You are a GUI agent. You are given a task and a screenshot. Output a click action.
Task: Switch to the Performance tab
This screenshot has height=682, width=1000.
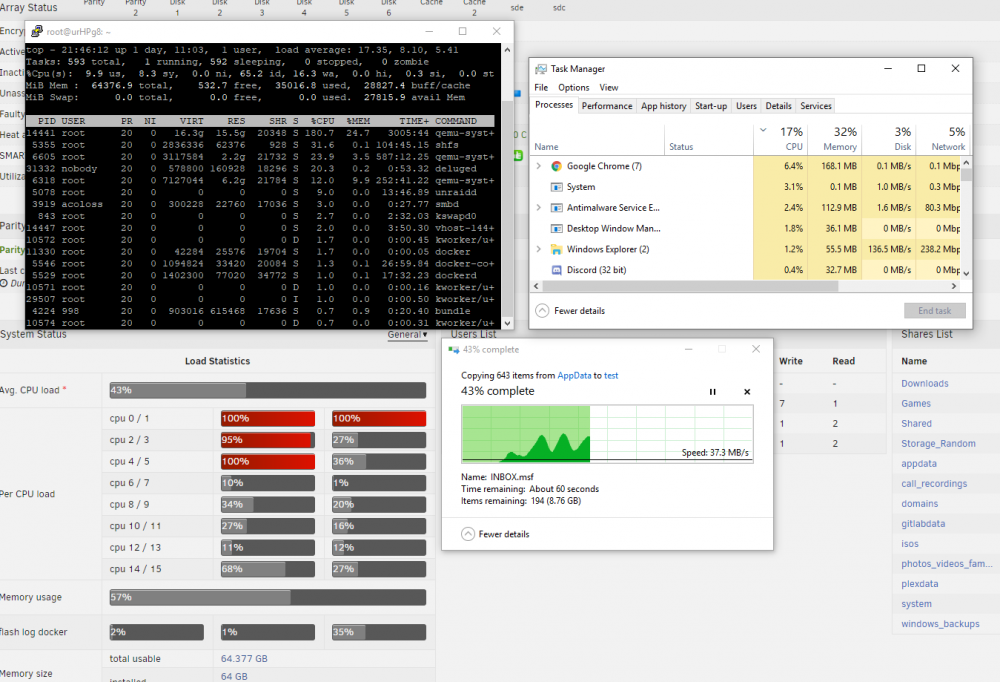pyautogui.click(x=607, y=106)
